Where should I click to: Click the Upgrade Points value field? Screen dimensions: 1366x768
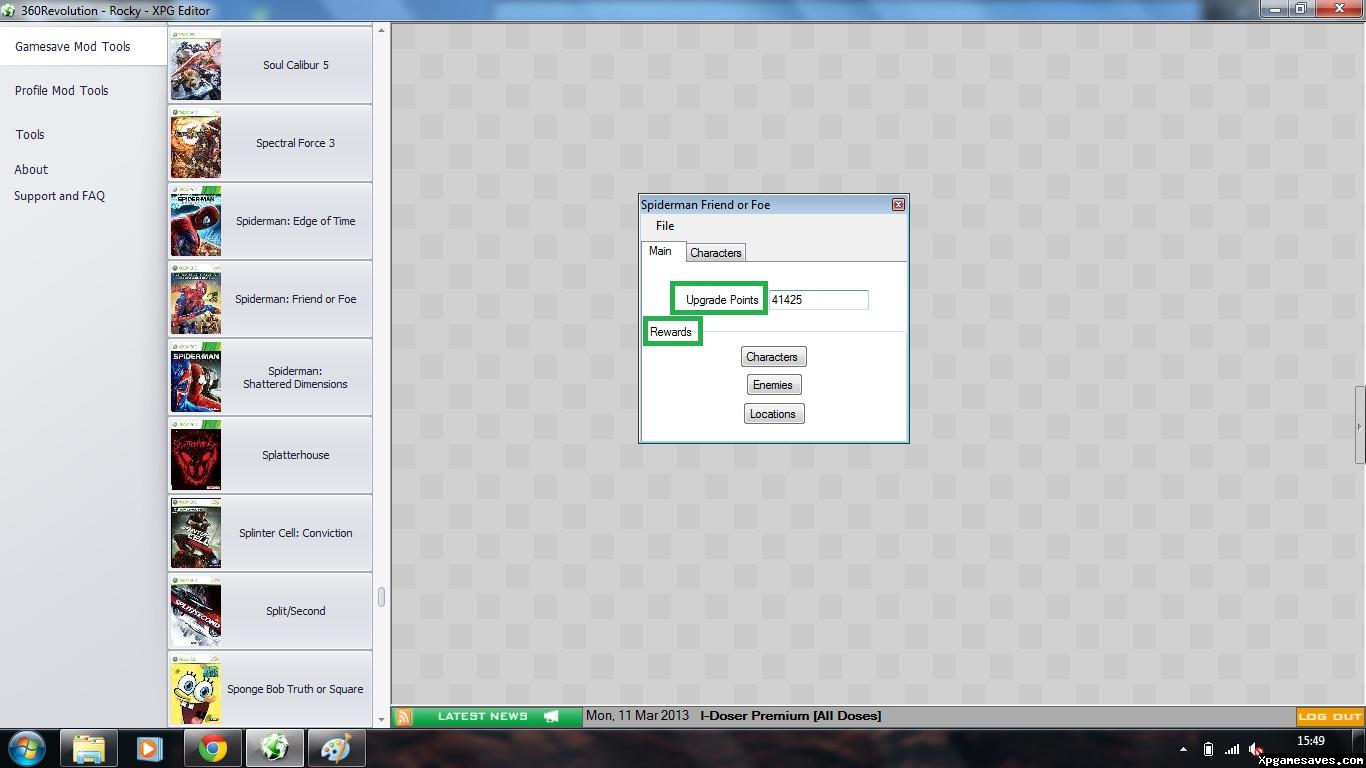pyautogui.click(x=818, y=300)
